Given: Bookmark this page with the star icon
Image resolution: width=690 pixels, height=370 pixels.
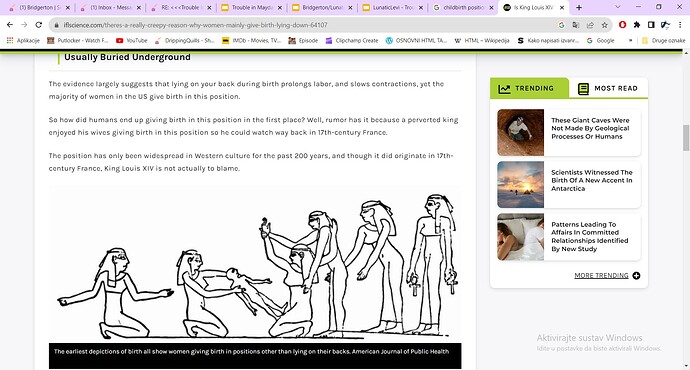Looking at the screenshot, I should pos(605,25).
